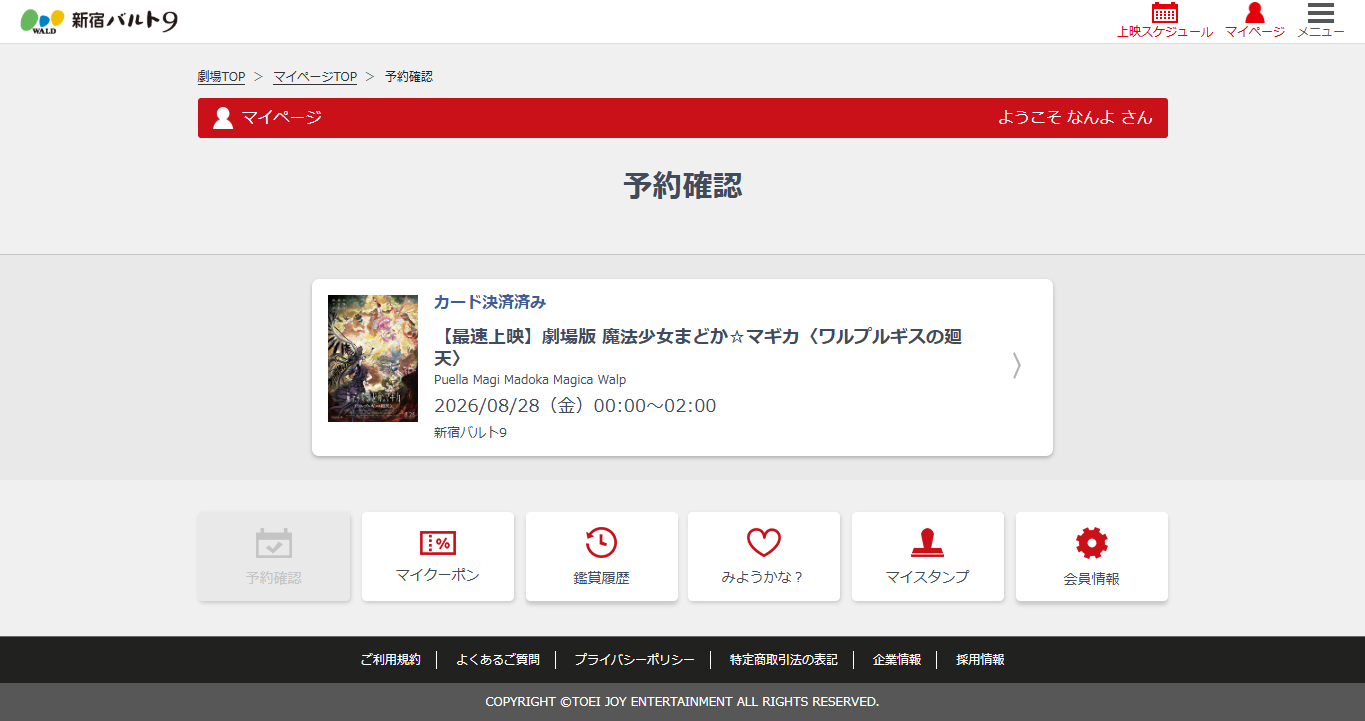Select the 予約確認 menu tile label
The image size is (1365, 721).
coord(274,578)
